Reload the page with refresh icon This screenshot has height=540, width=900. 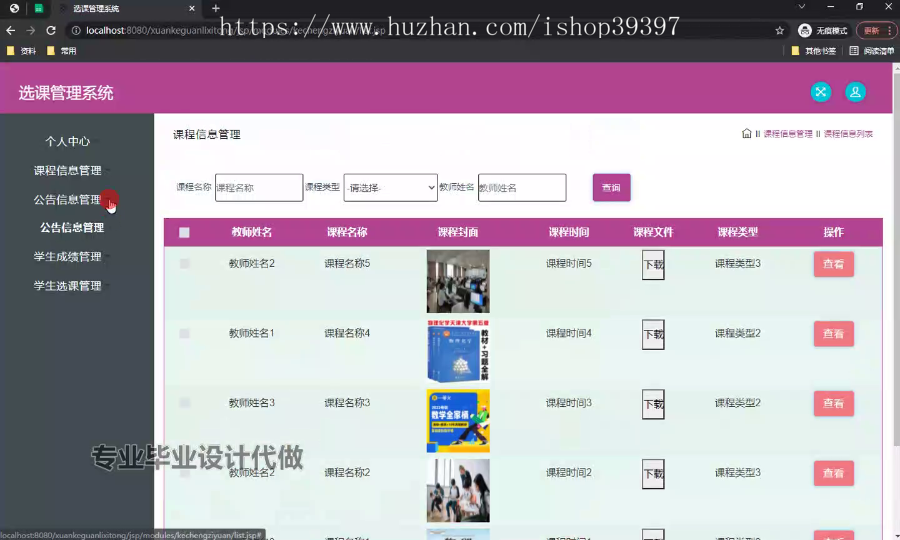click(x=51, y=30)
